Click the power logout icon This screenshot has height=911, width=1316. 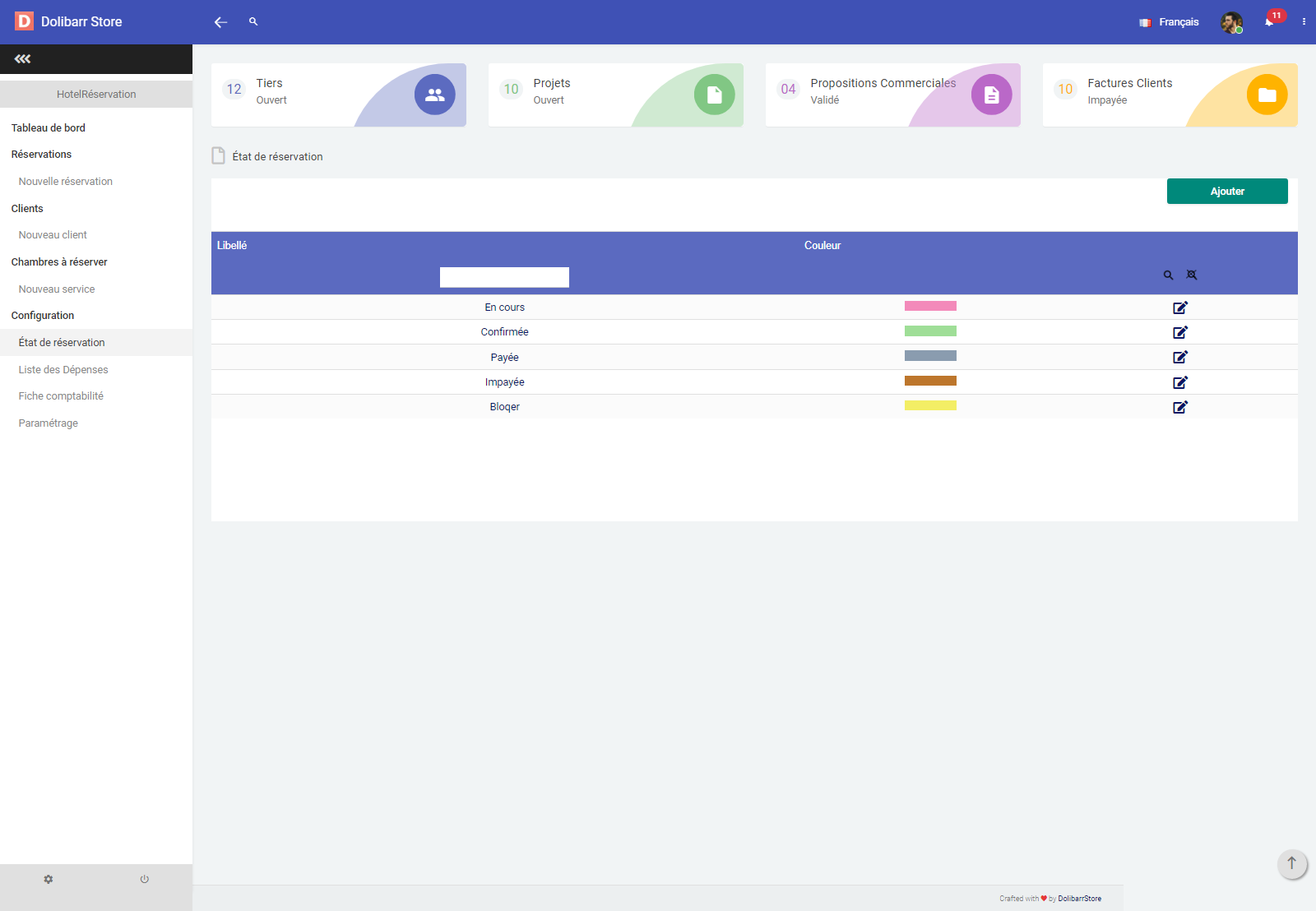coord(145,879)
